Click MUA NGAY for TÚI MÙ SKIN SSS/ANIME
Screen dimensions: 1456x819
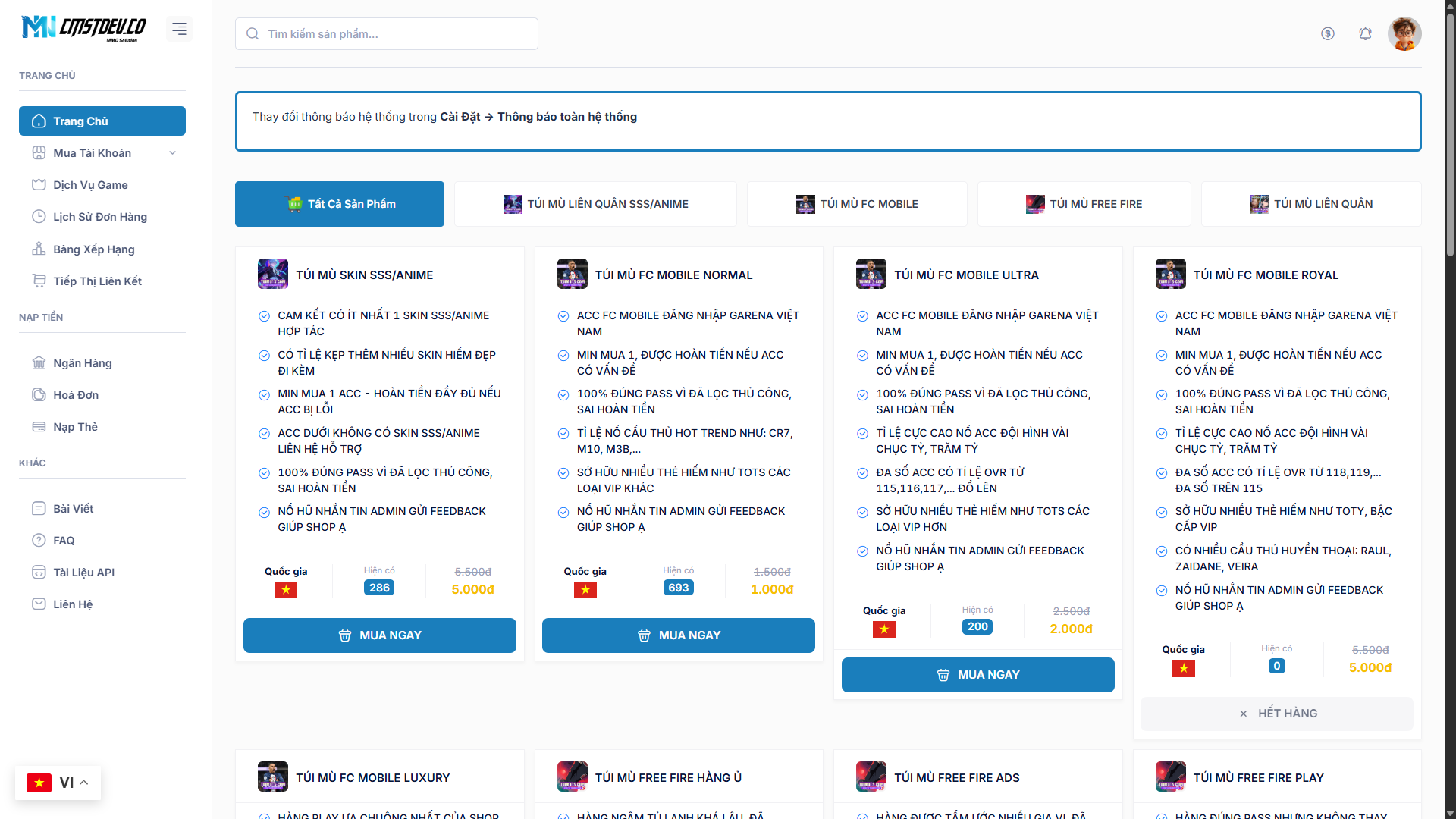tap(379, 635)
